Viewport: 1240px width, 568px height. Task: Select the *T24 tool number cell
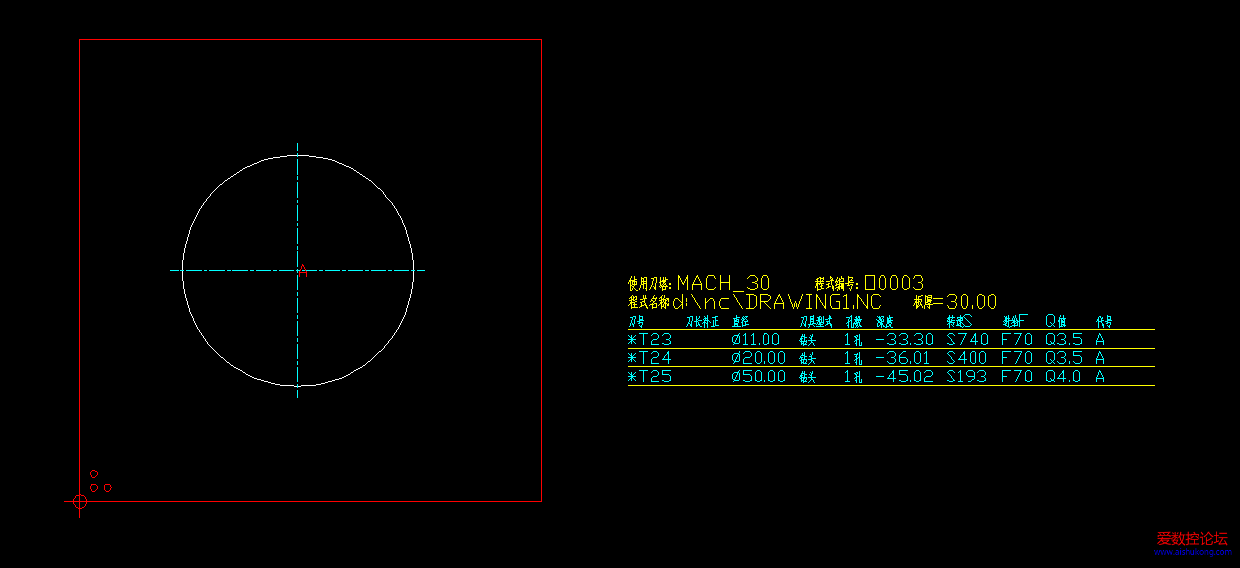[650, 358]
